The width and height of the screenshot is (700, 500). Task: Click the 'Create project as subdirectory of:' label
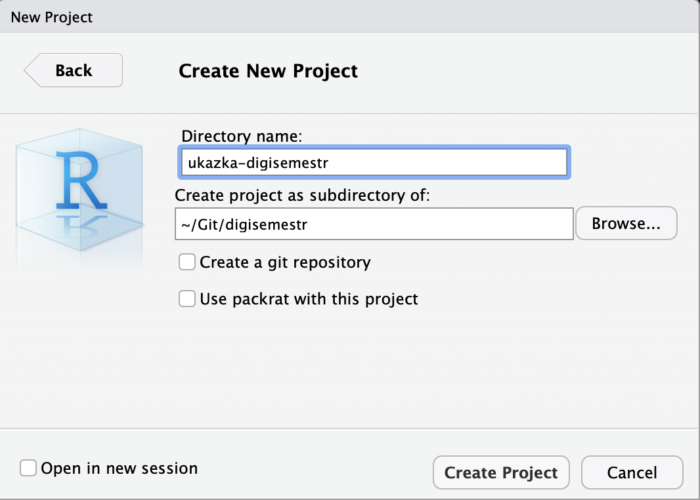(302, 195)
